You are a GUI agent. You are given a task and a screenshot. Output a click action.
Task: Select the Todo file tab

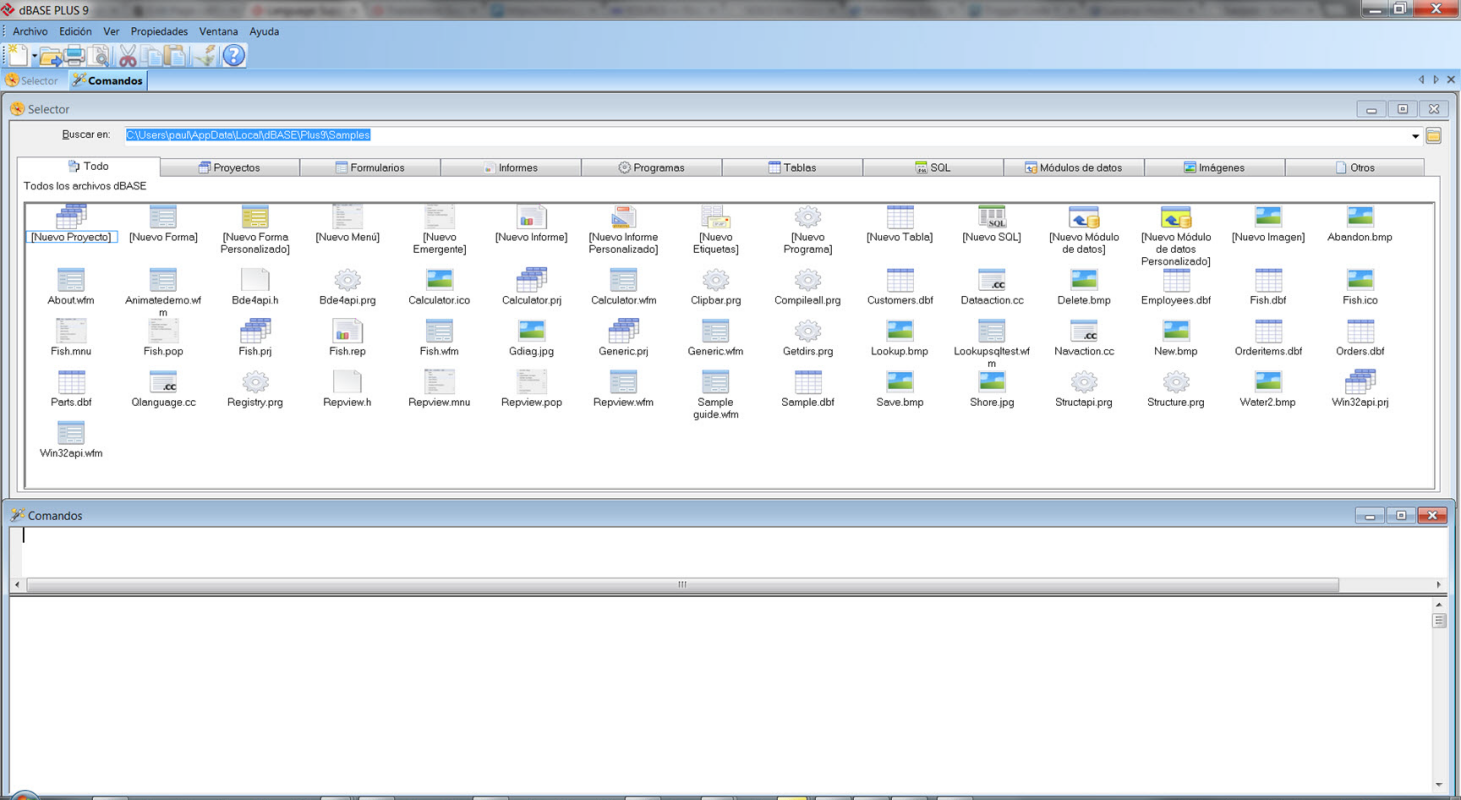tap(88, 167)
